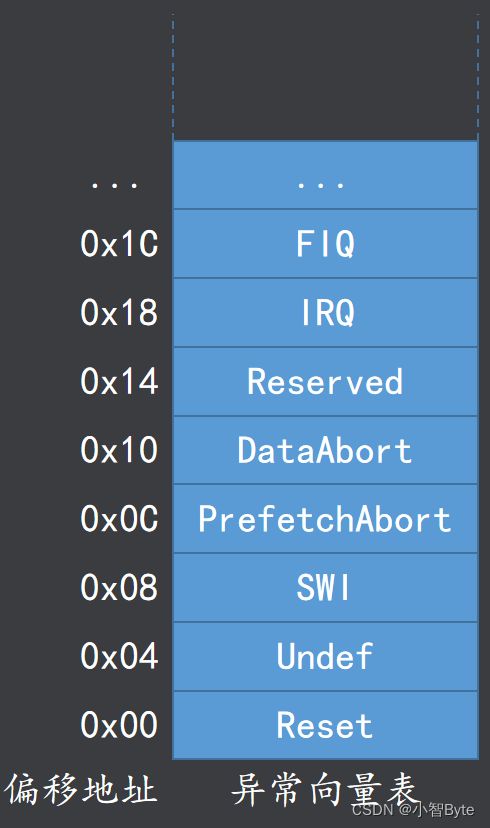Select the SWI vector entry
The width and height of the screenshot is (490, 828).
(325, 587)
